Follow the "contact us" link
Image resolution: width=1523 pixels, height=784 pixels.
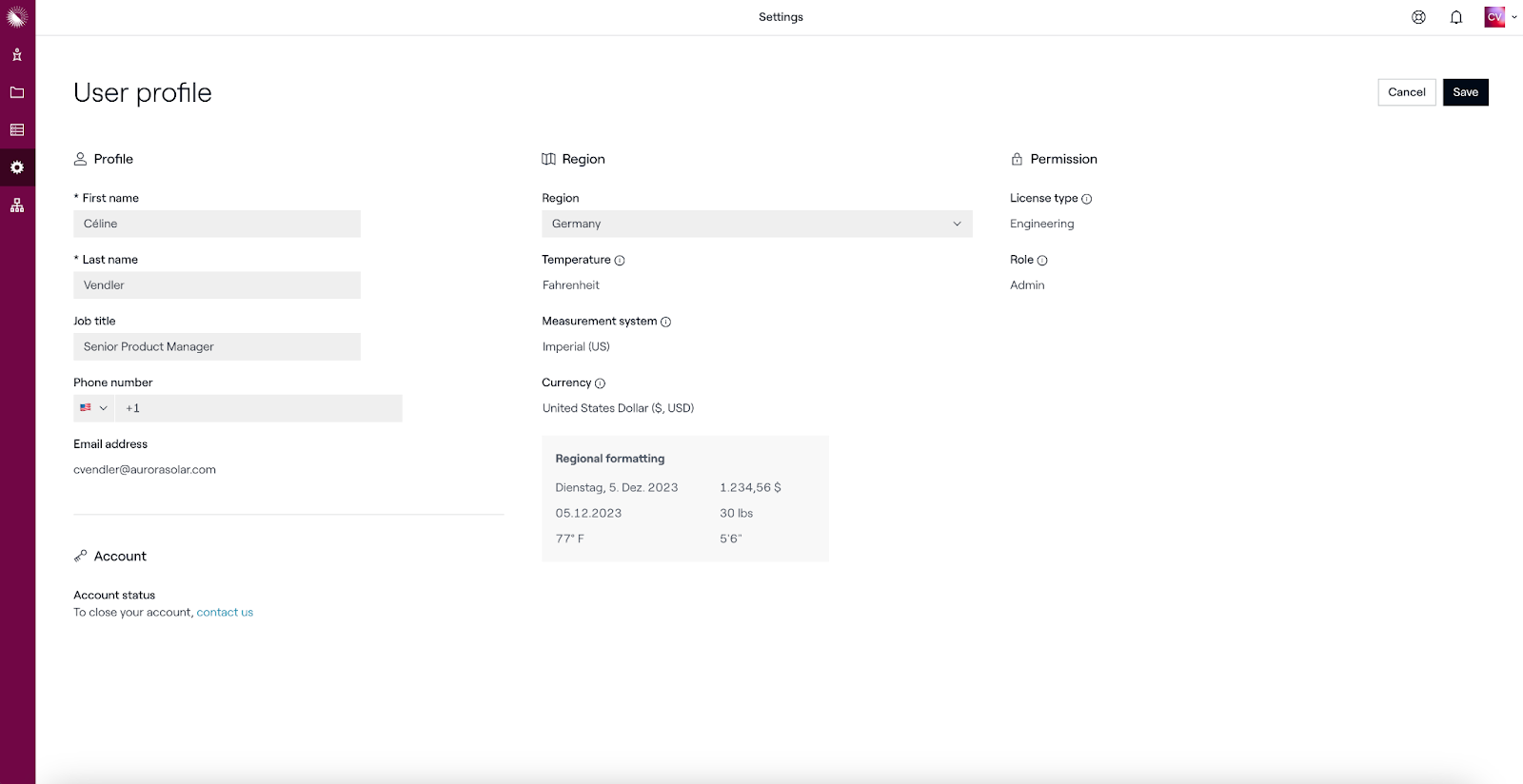[x=225, y=613]
